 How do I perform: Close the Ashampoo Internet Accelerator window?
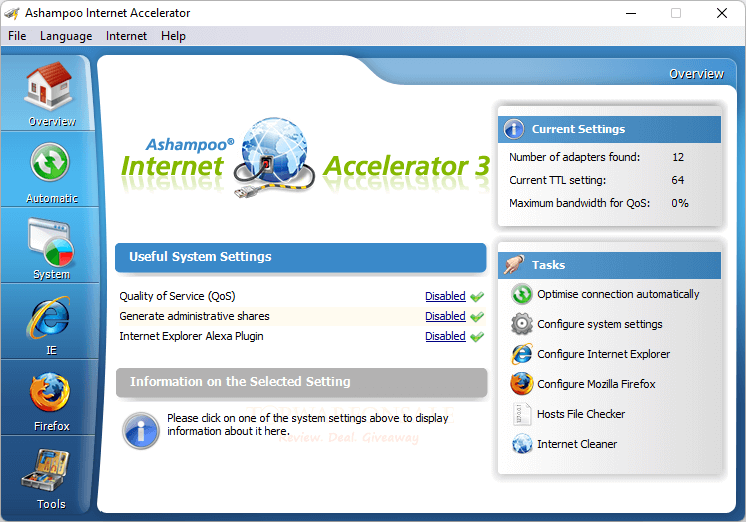click(722, 13)
